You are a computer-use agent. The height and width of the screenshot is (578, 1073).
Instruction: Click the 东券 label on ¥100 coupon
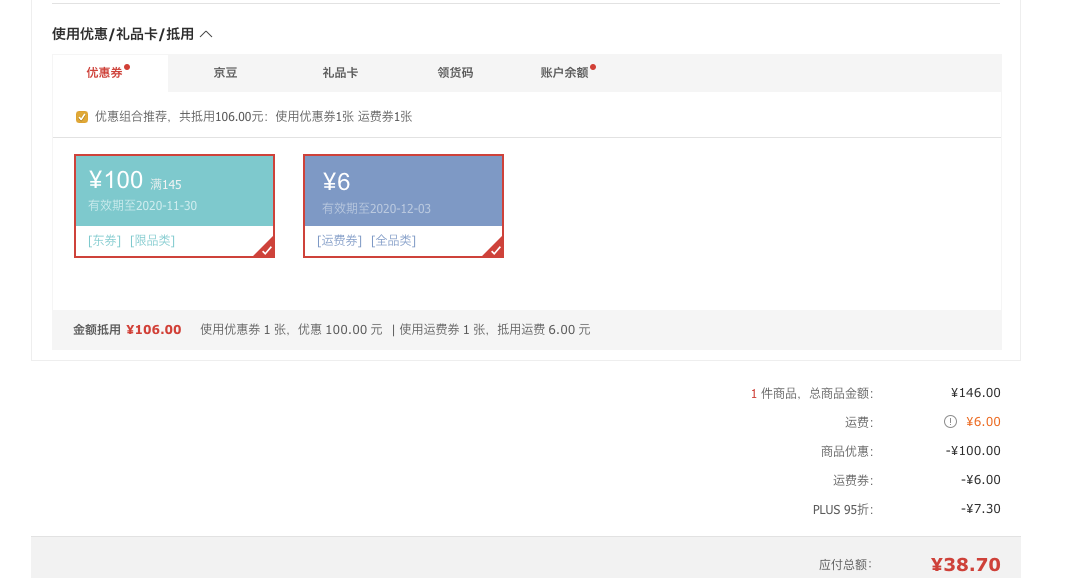coord(105,241)
